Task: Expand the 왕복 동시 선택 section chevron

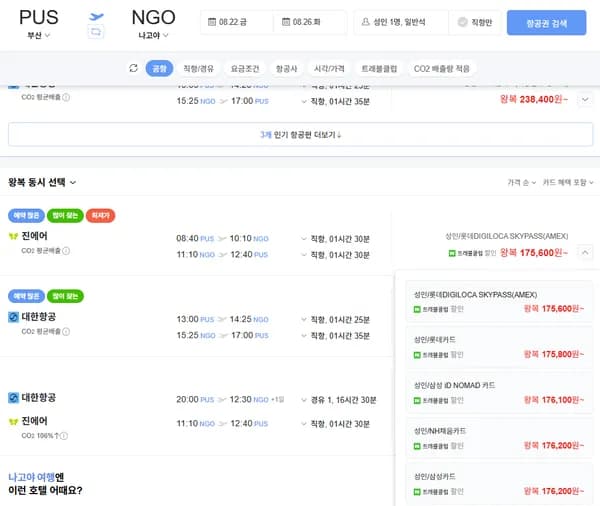Action: pos(73,182)
